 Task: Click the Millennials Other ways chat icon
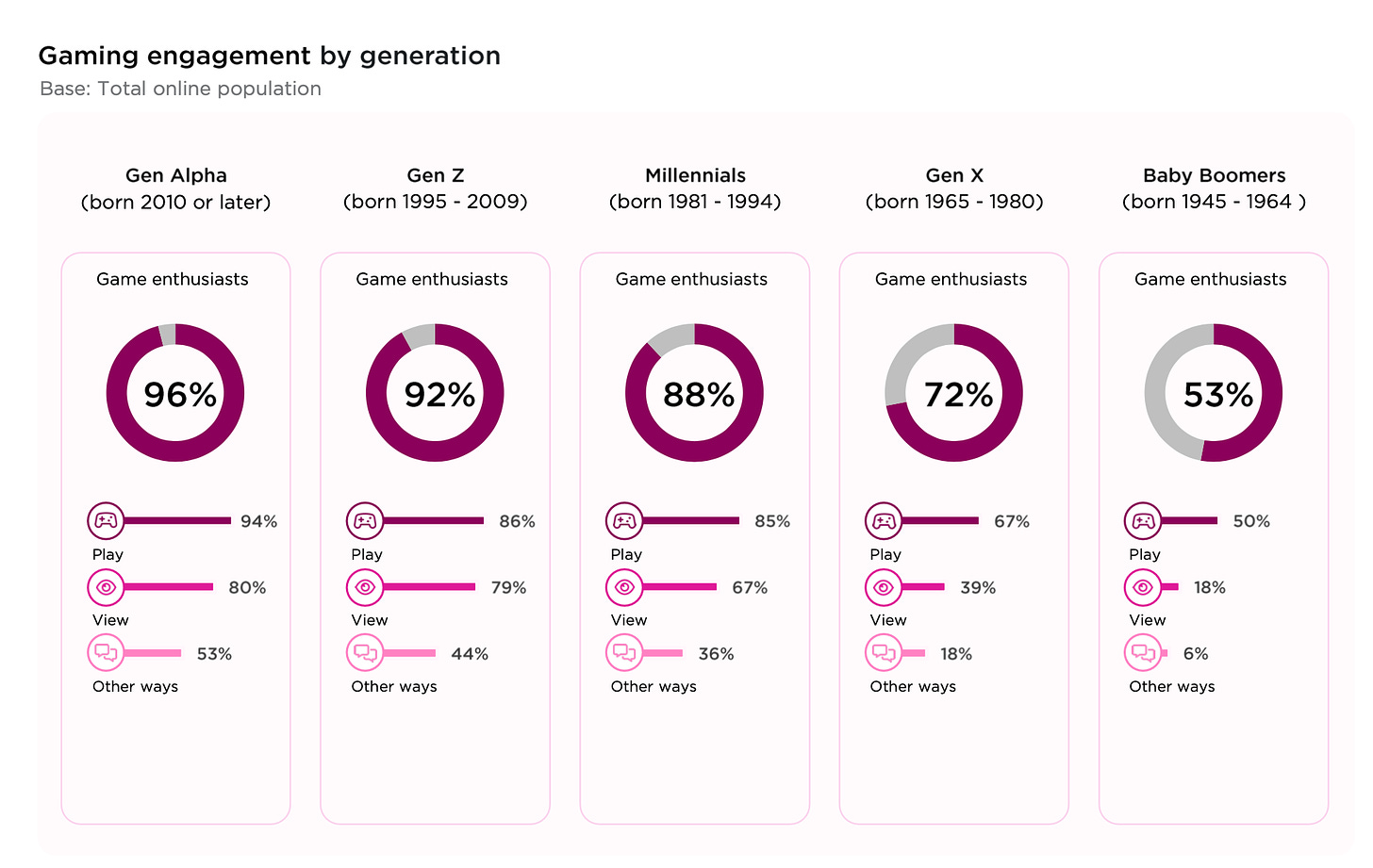pos(624,652)
